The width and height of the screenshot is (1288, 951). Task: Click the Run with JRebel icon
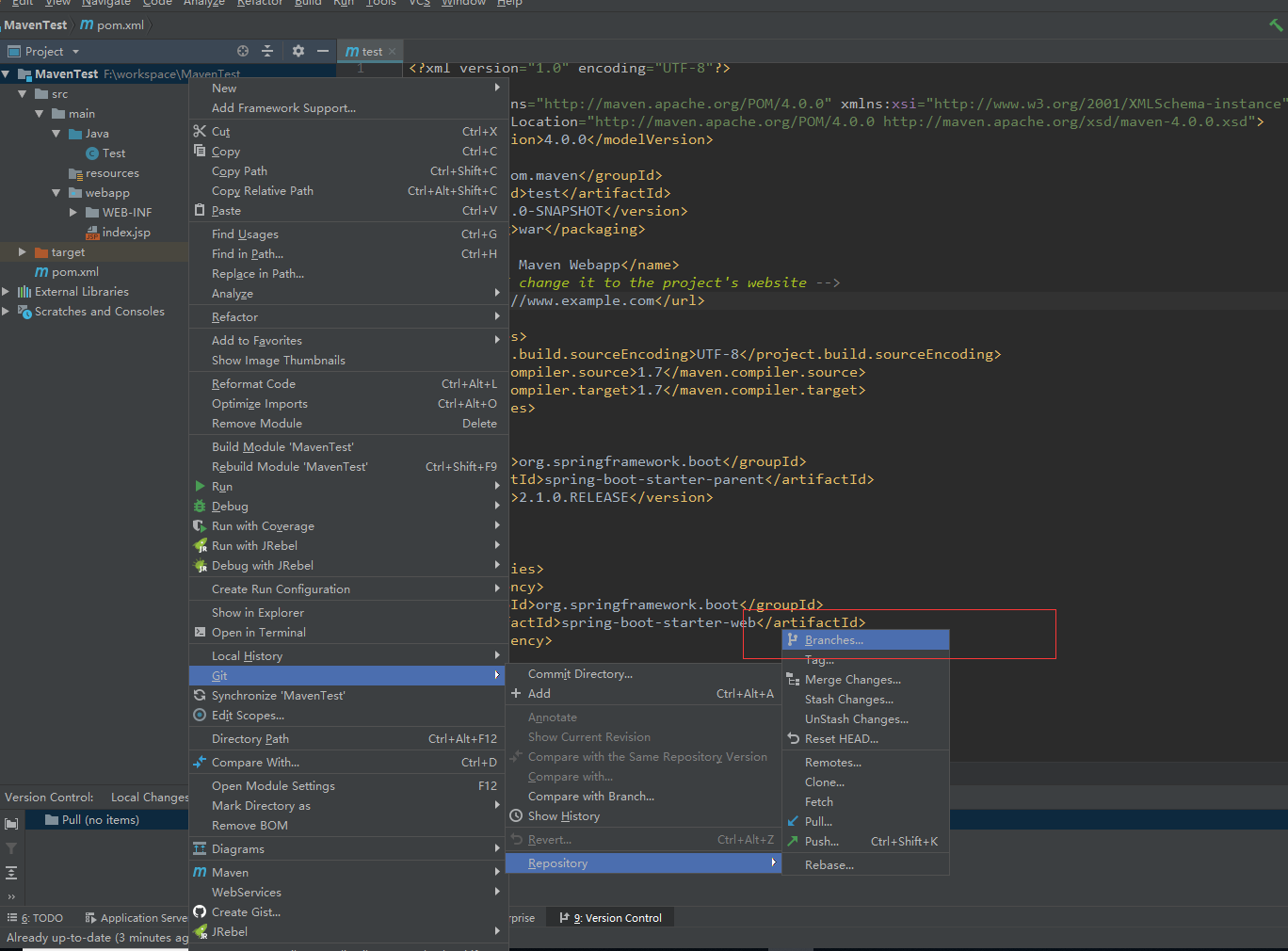click(x=200, y=545)
